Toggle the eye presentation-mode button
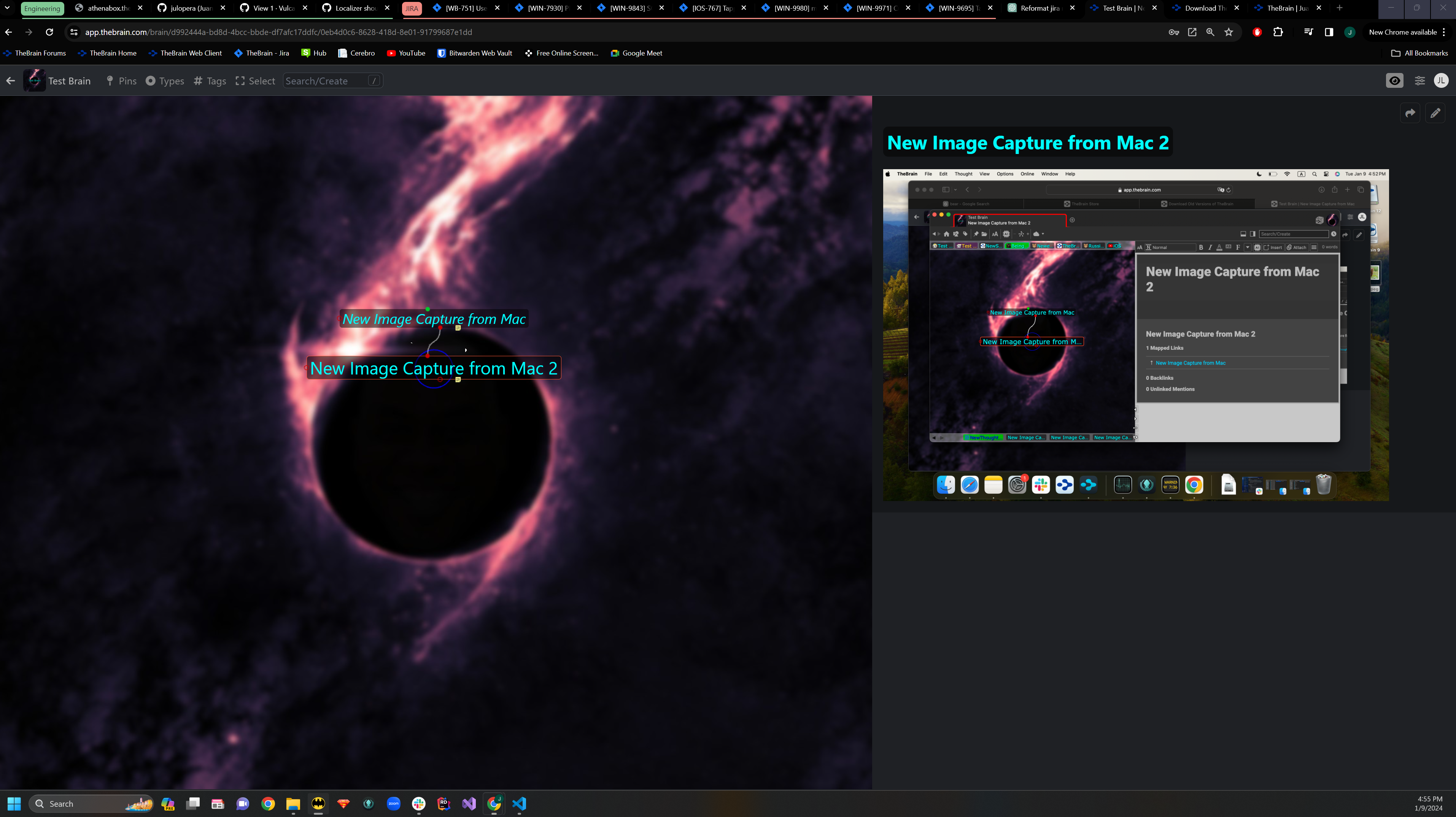1456x817 pixels. coord(1394,81)
